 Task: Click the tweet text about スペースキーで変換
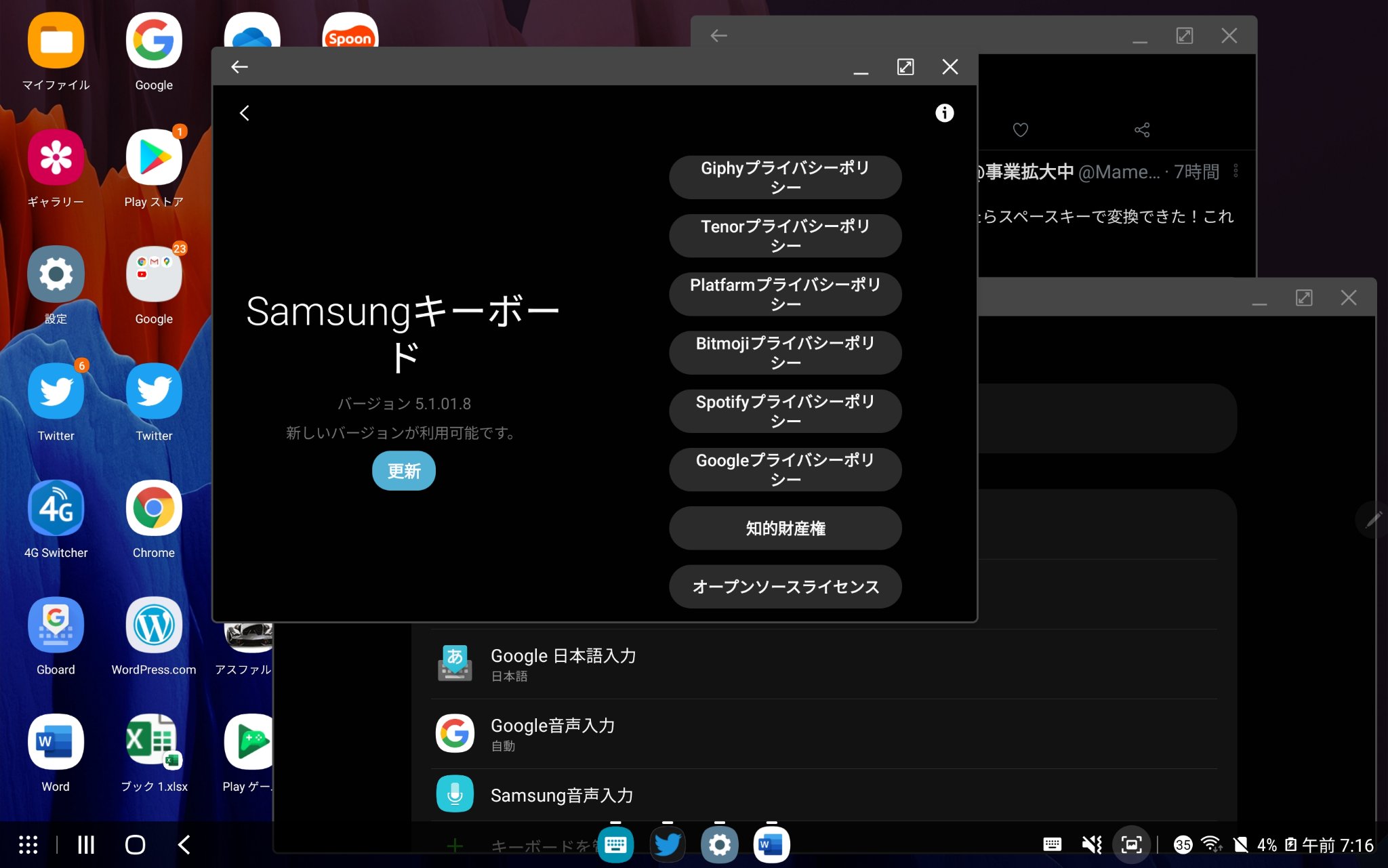[1106, 216]
